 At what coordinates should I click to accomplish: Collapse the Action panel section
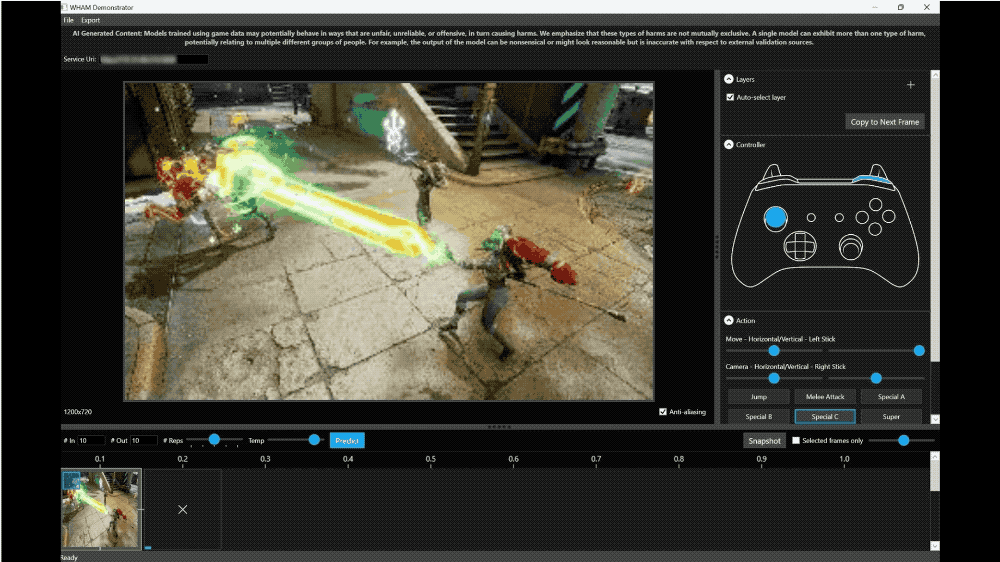point(728,320)
